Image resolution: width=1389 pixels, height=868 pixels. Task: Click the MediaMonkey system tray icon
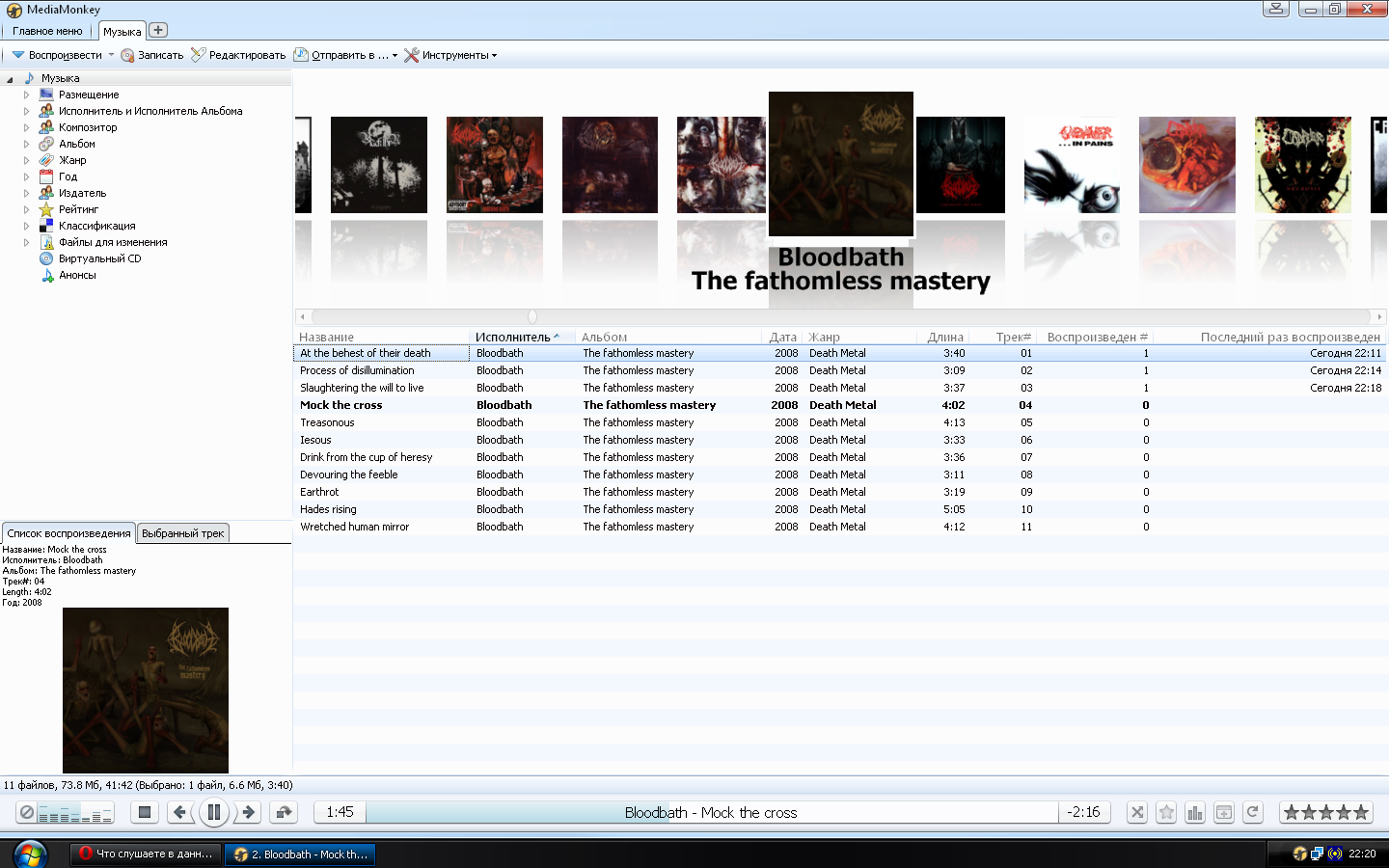(1299, 854)
